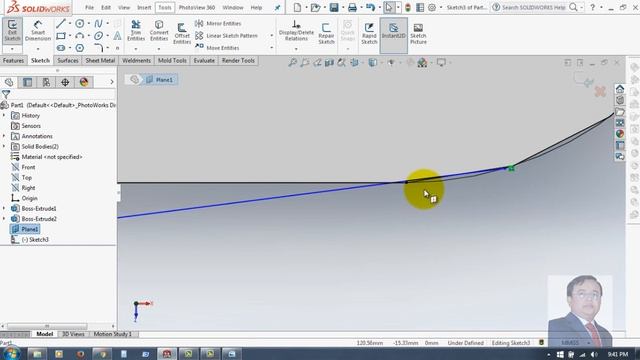Click the Sketch Picture tool
640x360 pixels.
[418, 33]
